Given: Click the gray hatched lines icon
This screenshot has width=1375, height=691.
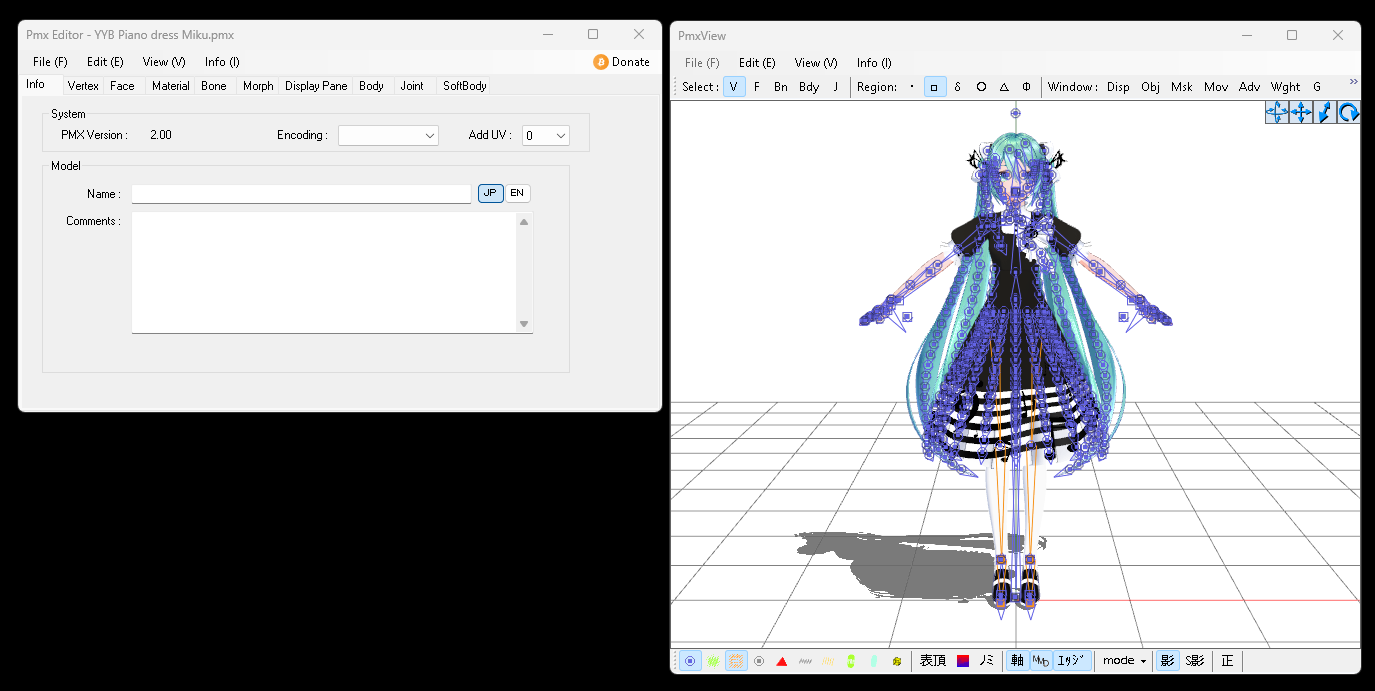Looking at the screenshot, I should point(805,661).
